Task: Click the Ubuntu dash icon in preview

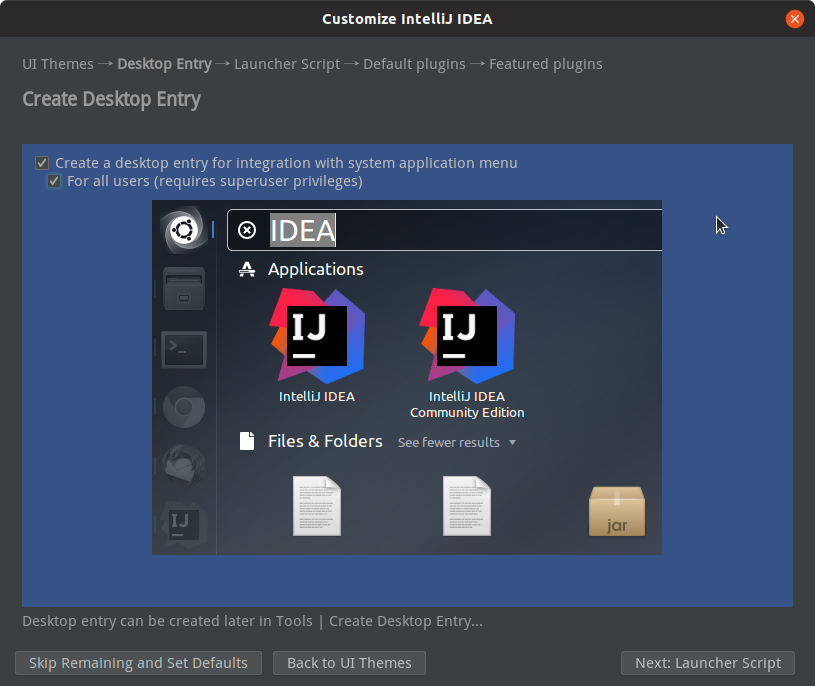Action: point(183,230)
